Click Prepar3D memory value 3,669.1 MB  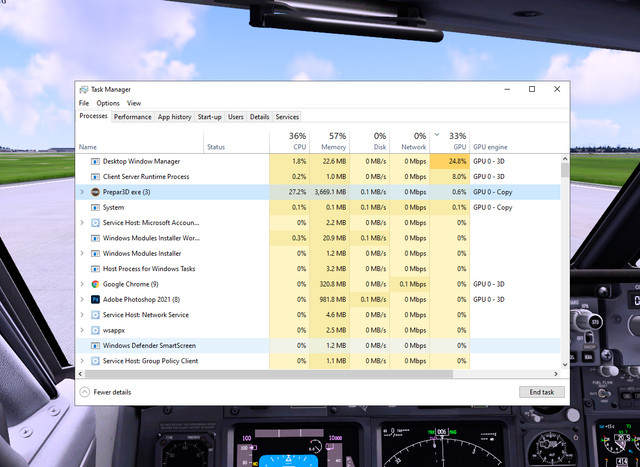(330, 192)
